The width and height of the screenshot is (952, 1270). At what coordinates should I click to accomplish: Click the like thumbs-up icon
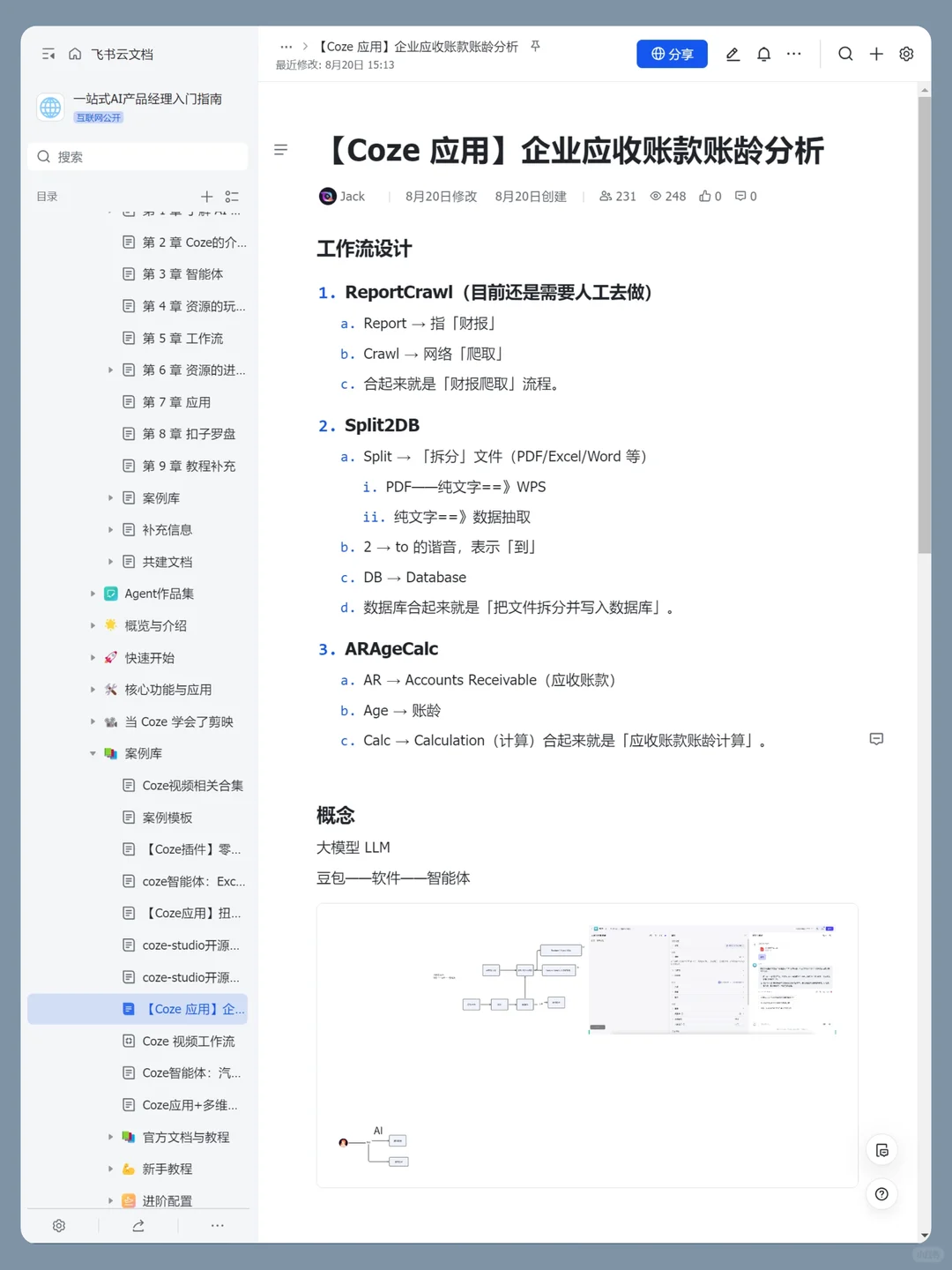pos(705,196)
